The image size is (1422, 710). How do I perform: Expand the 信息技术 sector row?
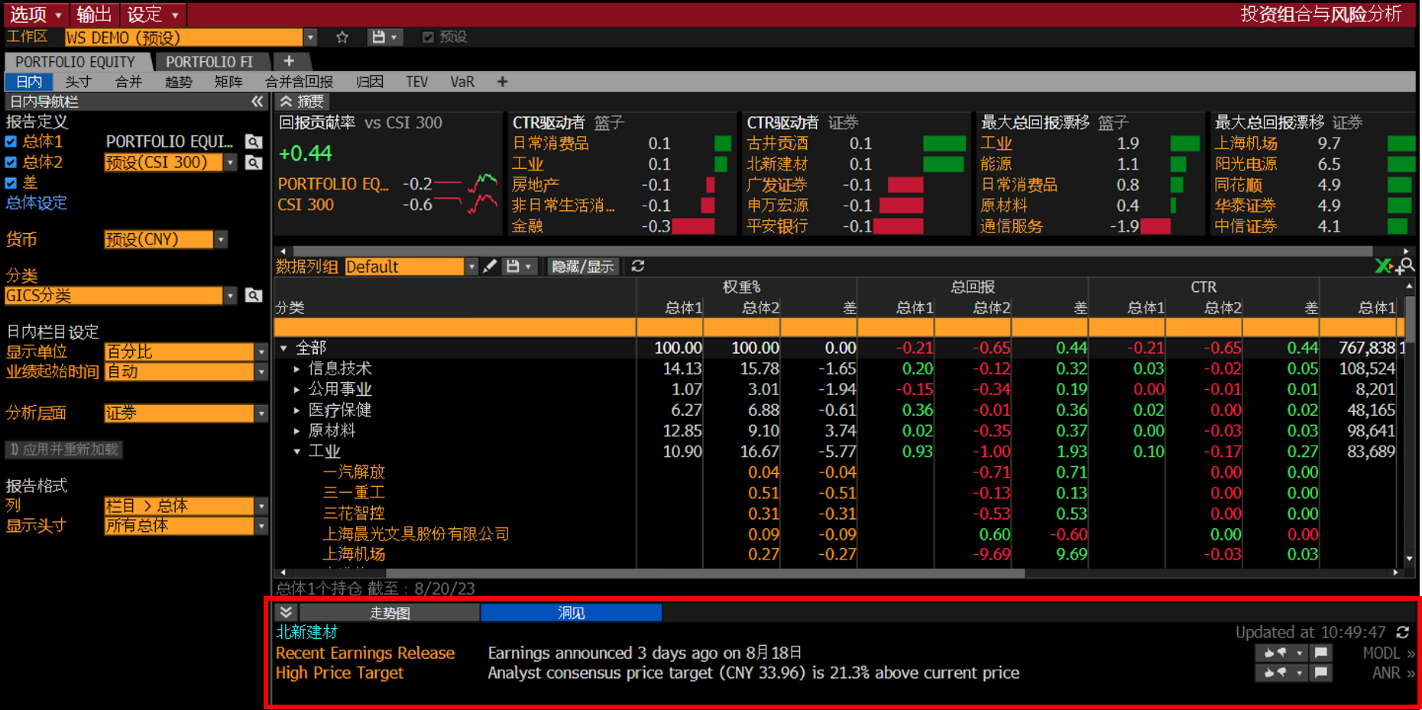tap(297, 369)
